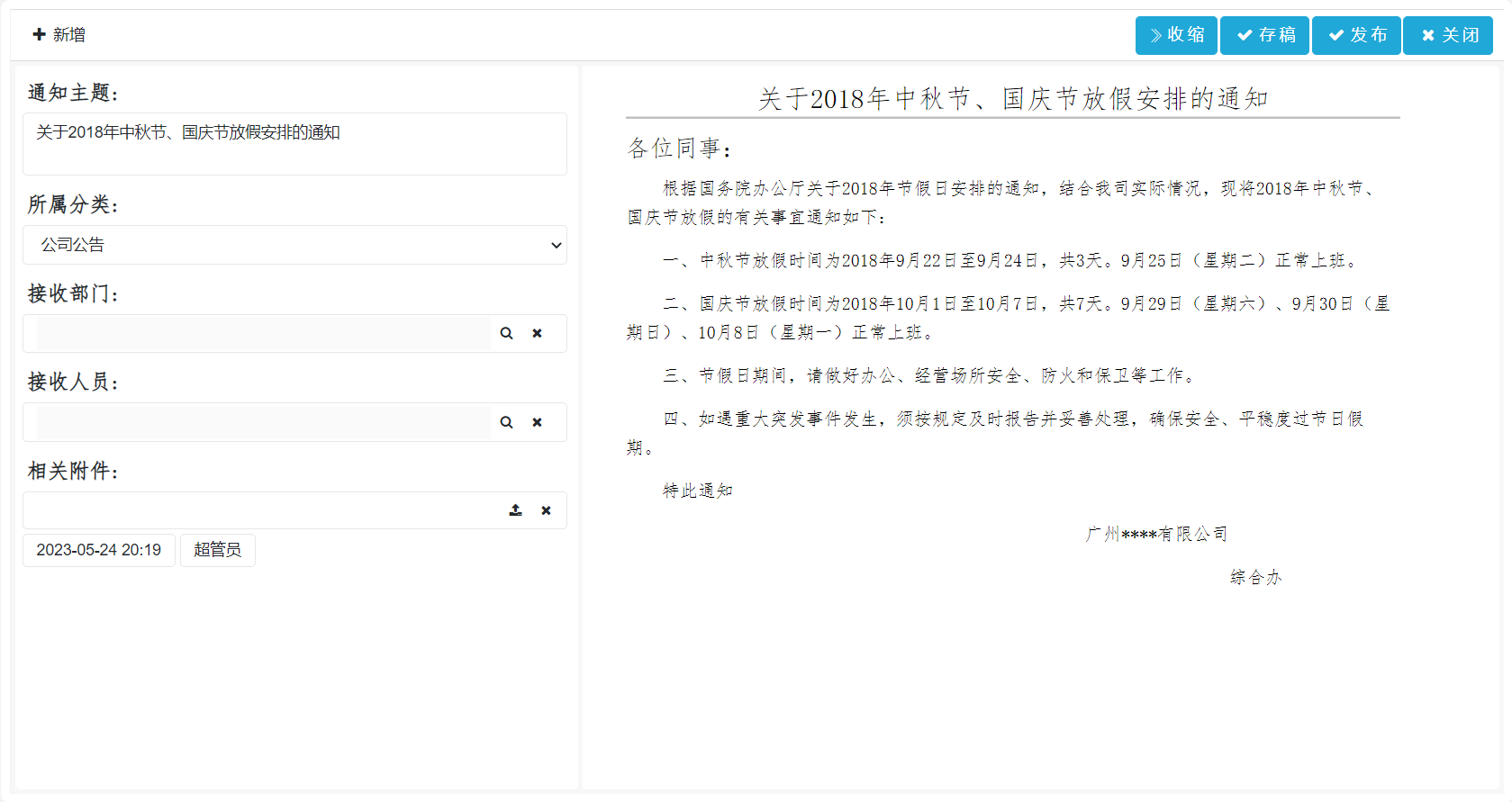Click the 特此通知 line
This screenshot has height=802, width=1512.
click(698, 491)
